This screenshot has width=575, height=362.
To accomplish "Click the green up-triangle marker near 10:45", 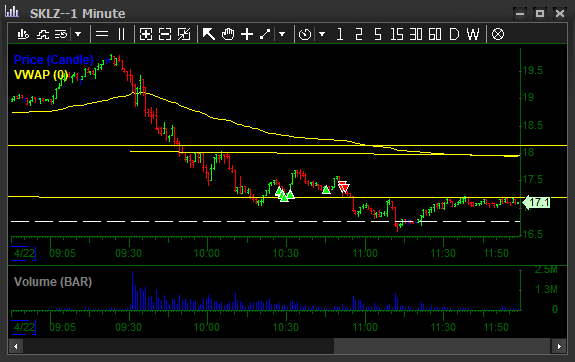I will click(x=326, y=190).
